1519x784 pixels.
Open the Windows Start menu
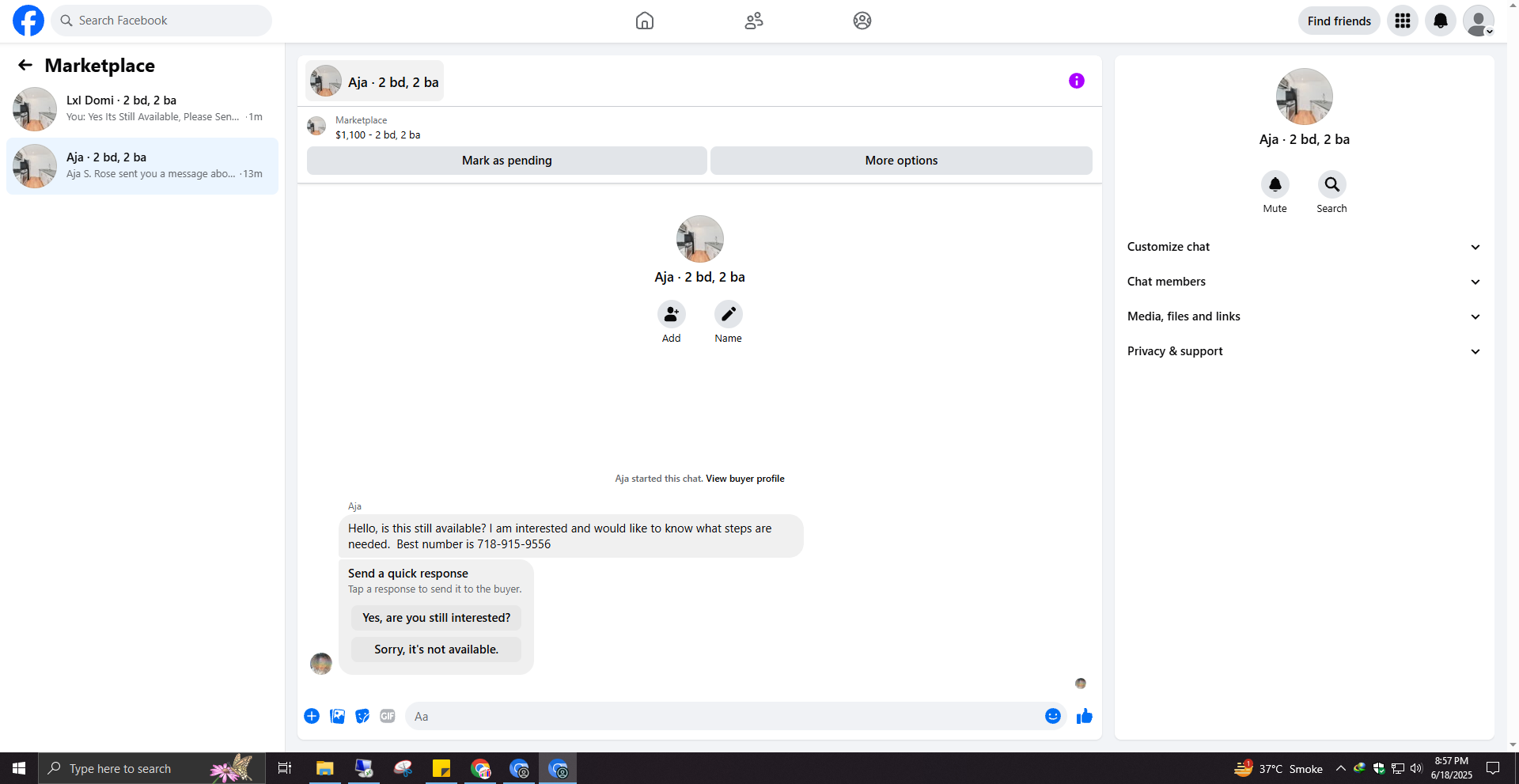pyautogui.click(x=19, y=768)
